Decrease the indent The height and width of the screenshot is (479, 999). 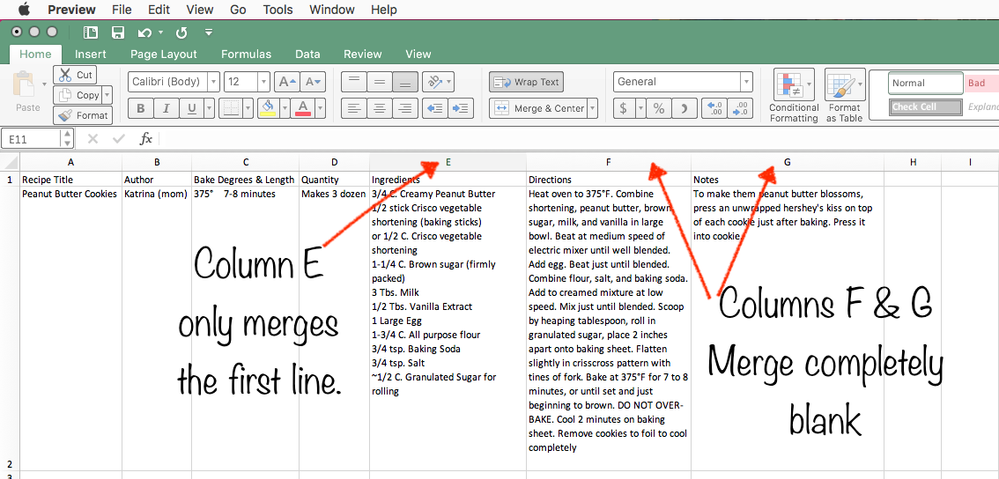click(x=435, y=108)
